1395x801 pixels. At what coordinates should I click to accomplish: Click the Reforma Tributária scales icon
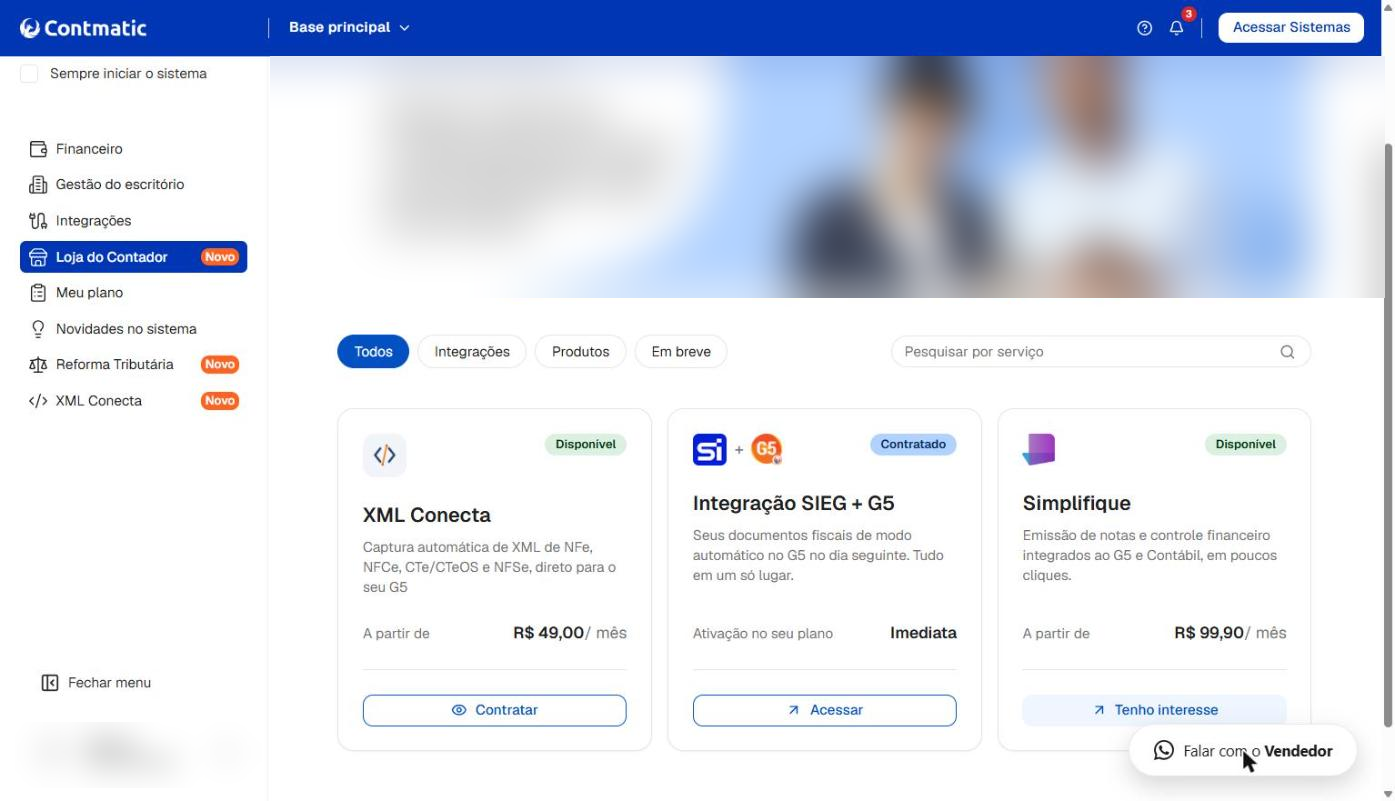pyautogui.click(x=39, y=365)
